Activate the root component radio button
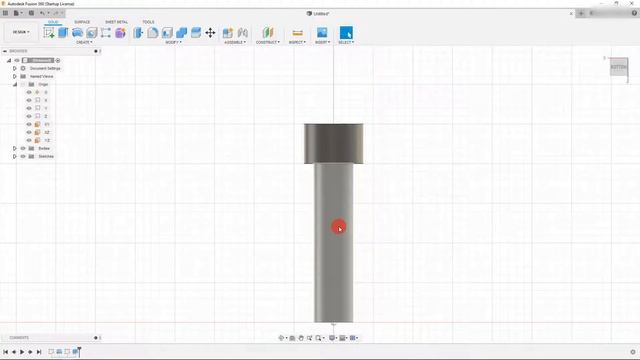Image resolution: width=640 pixels, height=360 pixels. [58, 60]
